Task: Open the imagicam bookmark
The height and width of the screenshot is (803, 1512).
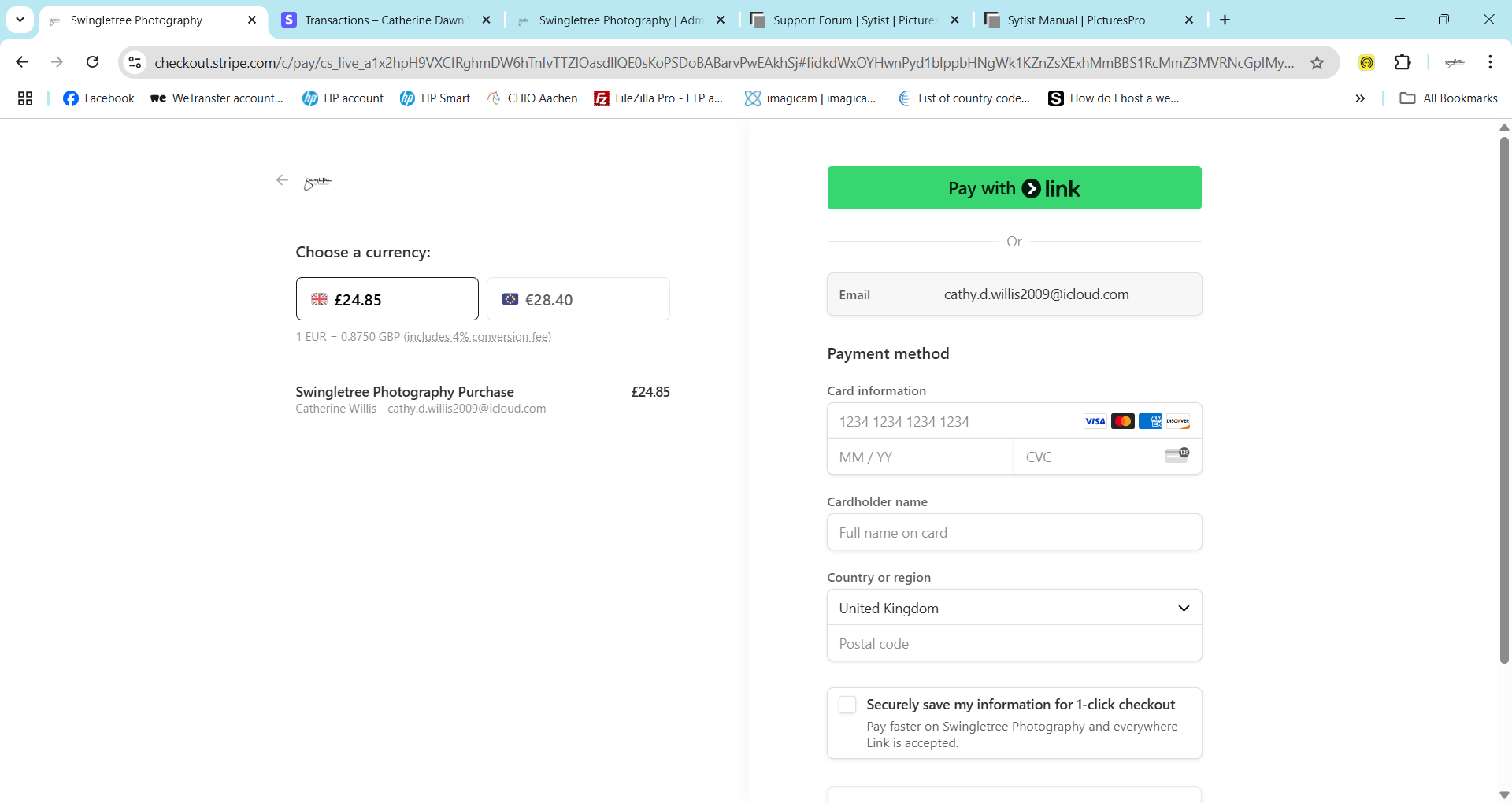Action: pos(810,98)
